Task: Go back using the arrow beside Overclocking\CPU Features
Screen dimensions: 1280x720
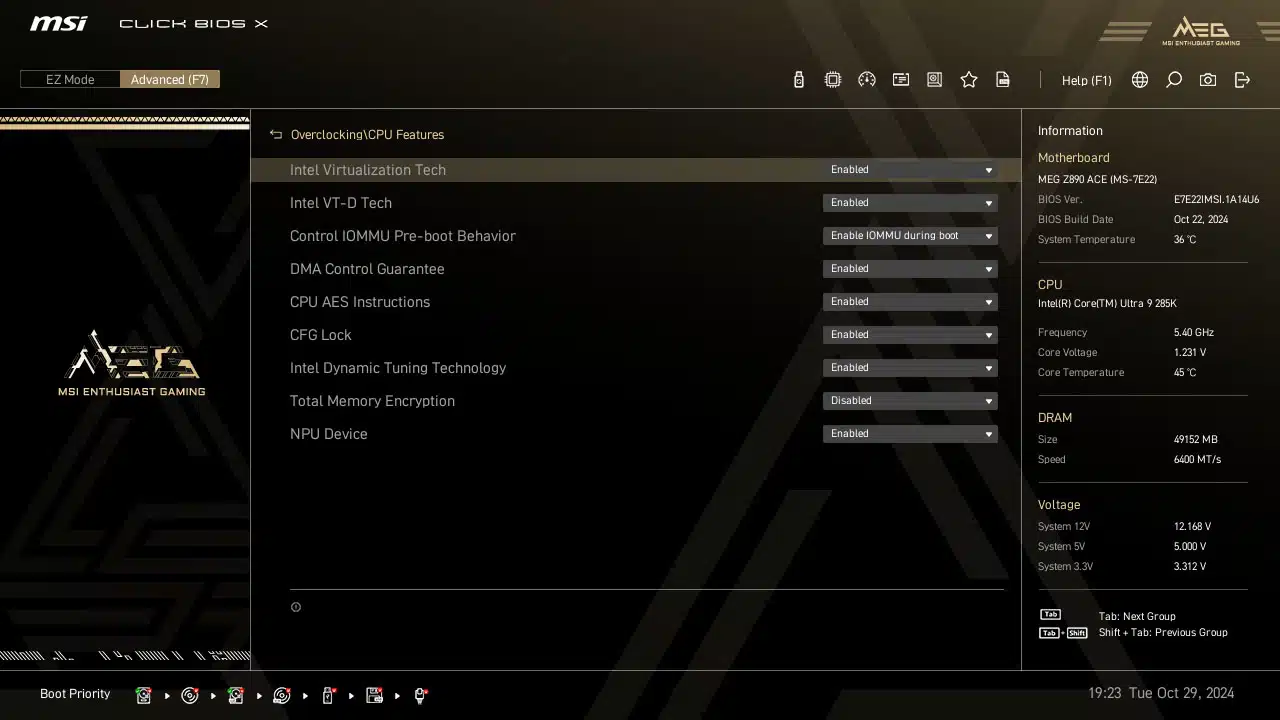Action: (x=276, y=134)
